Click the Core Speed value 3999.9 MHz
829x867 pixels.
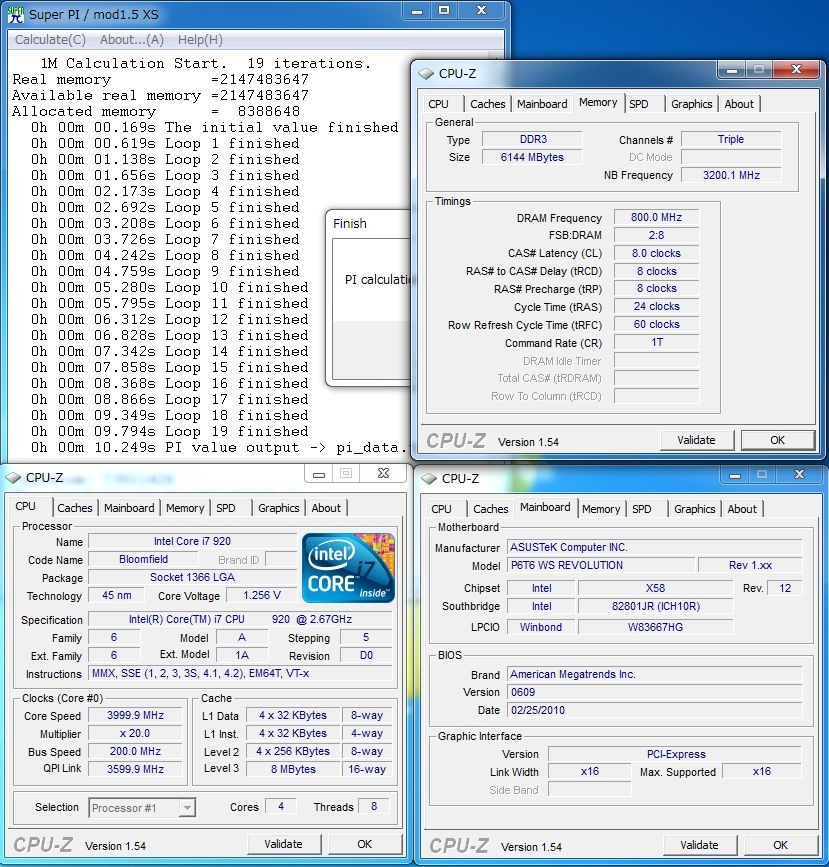coord(135,715)
